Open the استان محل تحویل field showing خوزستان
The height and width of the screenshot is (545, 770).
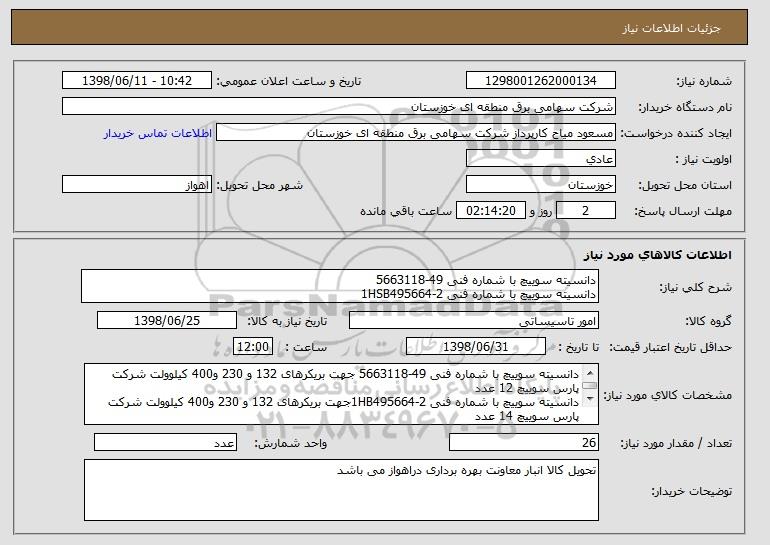541,185
